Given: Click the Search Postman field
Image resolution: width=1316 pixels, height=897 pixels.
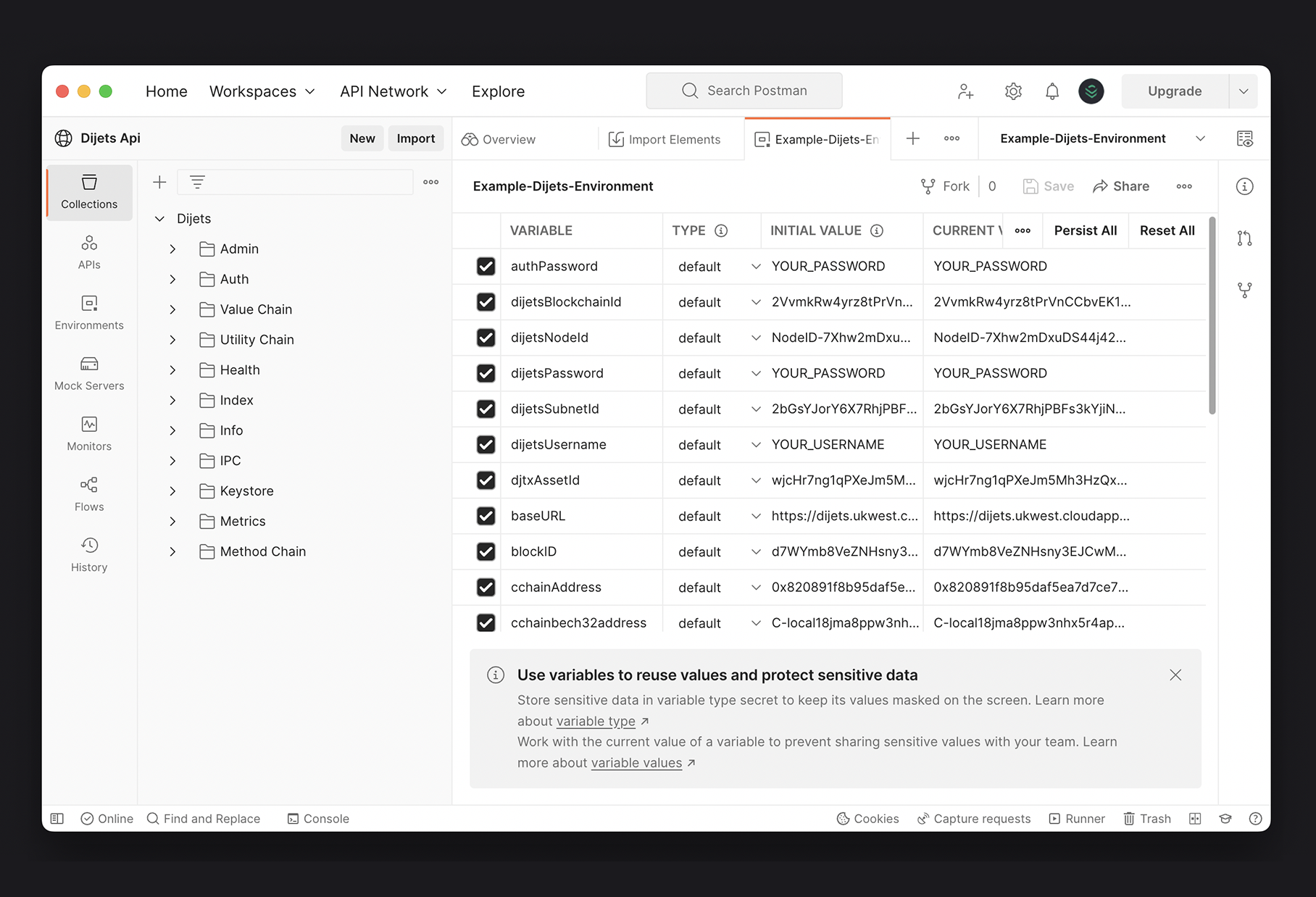Looking at the screenshot, I should pos(744,91).
